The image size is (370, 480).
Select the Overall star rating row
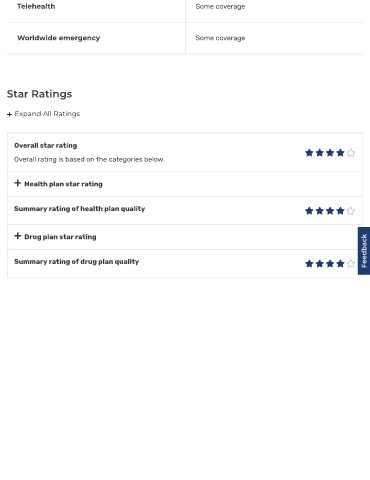pyautogui.click(x=185, y=152)
